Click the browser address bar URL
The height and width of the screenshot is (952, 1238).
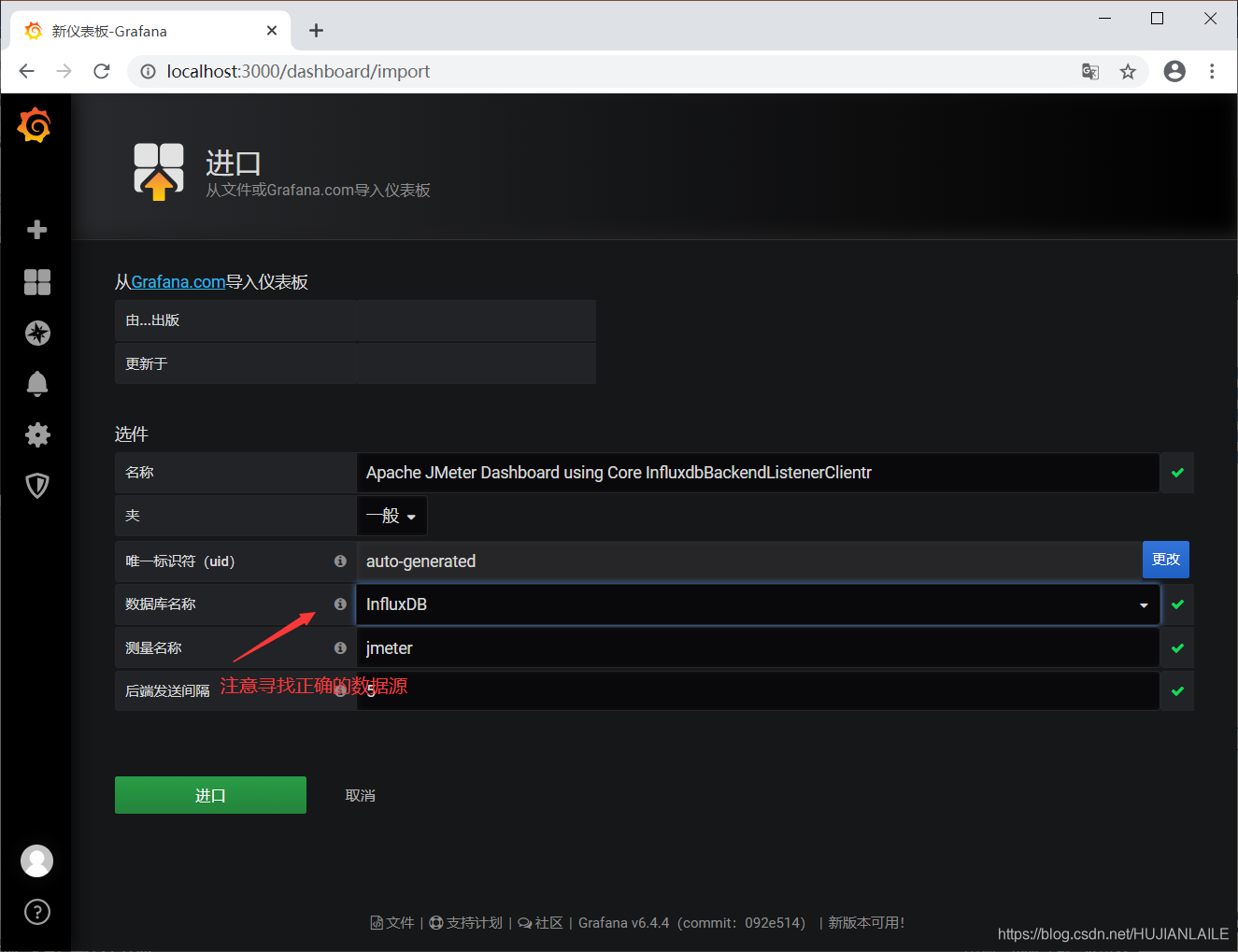pos(298,71)
